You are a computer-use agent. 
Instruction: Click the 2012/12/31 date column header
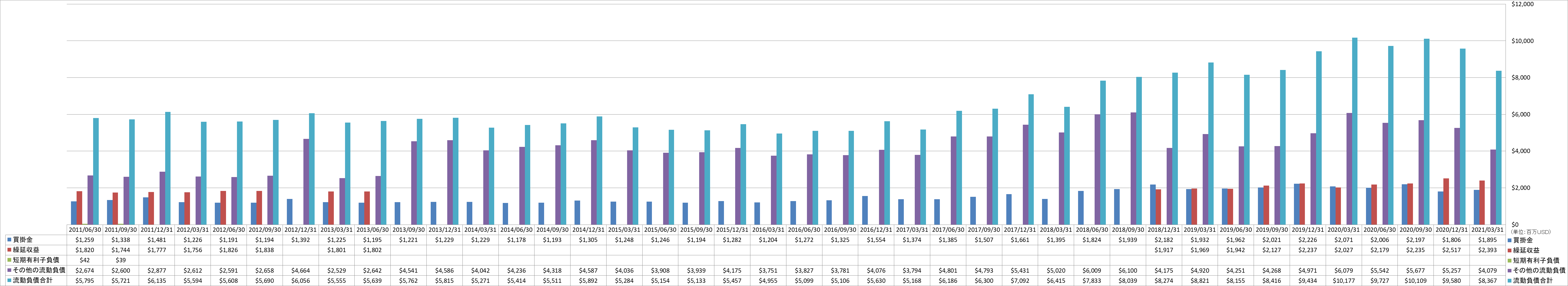(x=301, y=230)
